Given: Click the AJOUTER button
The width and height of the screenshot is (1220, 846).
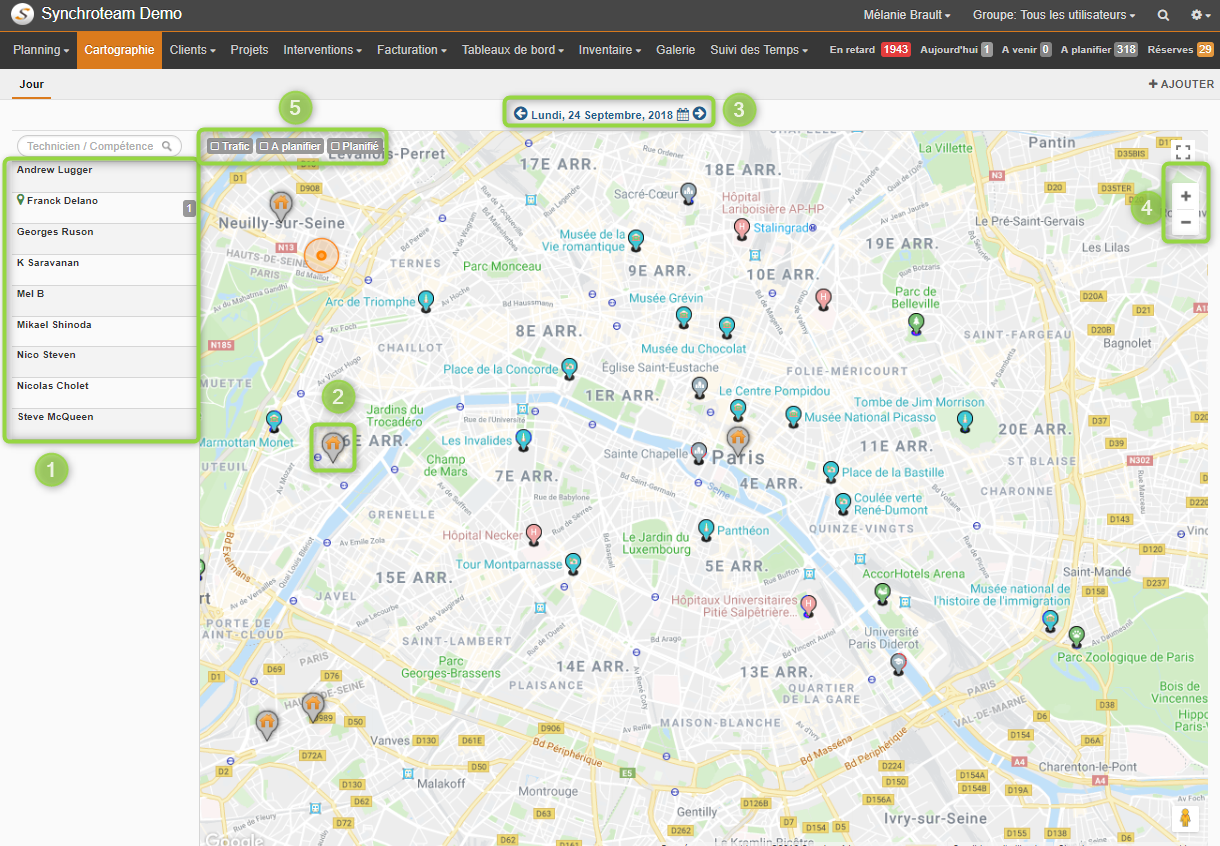Looking at the screenshot, I should (1181, 85).
